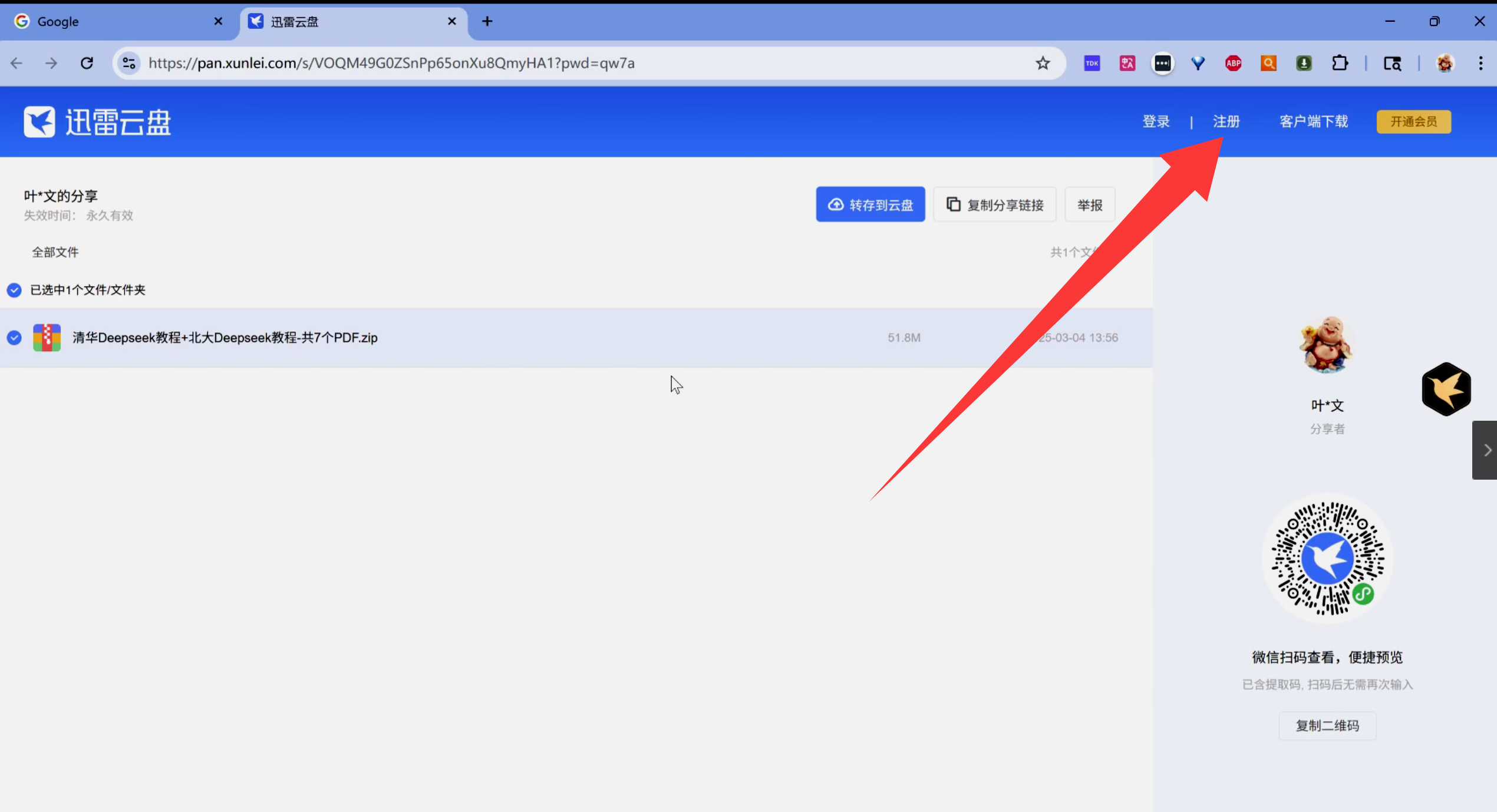1497x812 pixels.
Task: Minimize the Chrome window
Action: [1390, 21]
